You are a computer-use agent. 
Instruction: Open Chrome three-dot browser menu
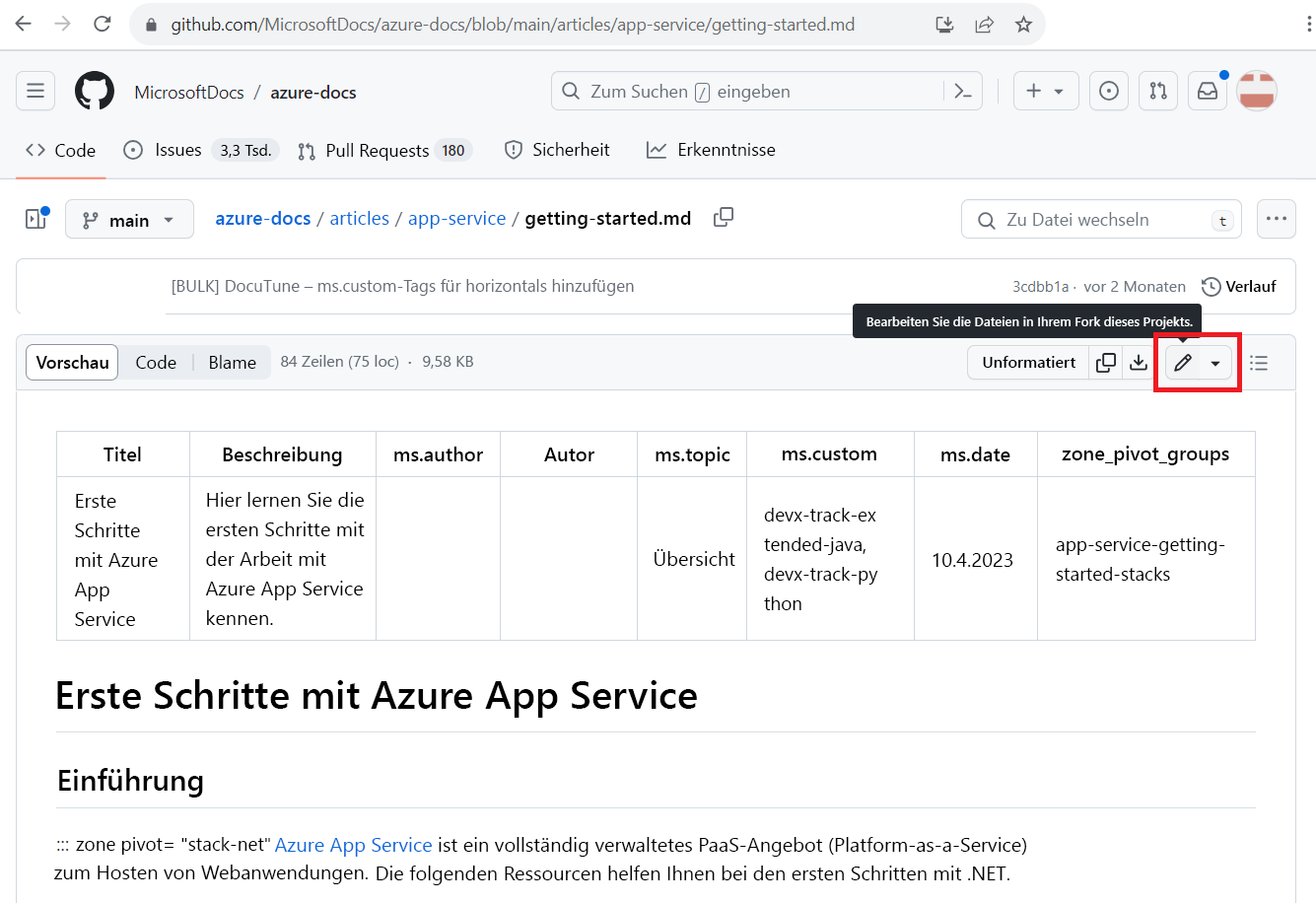1308,24
